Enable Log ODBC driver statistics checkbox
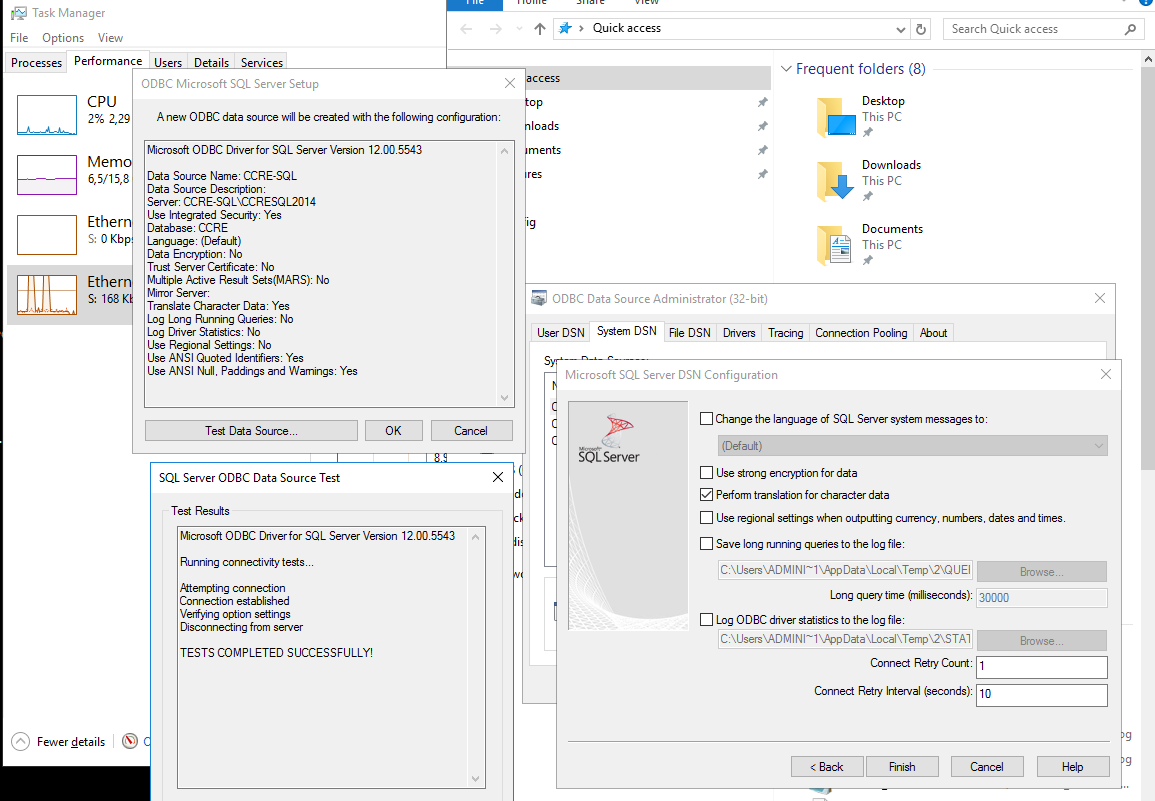This screenshot has height=801, width=1155. coord(706,620)
